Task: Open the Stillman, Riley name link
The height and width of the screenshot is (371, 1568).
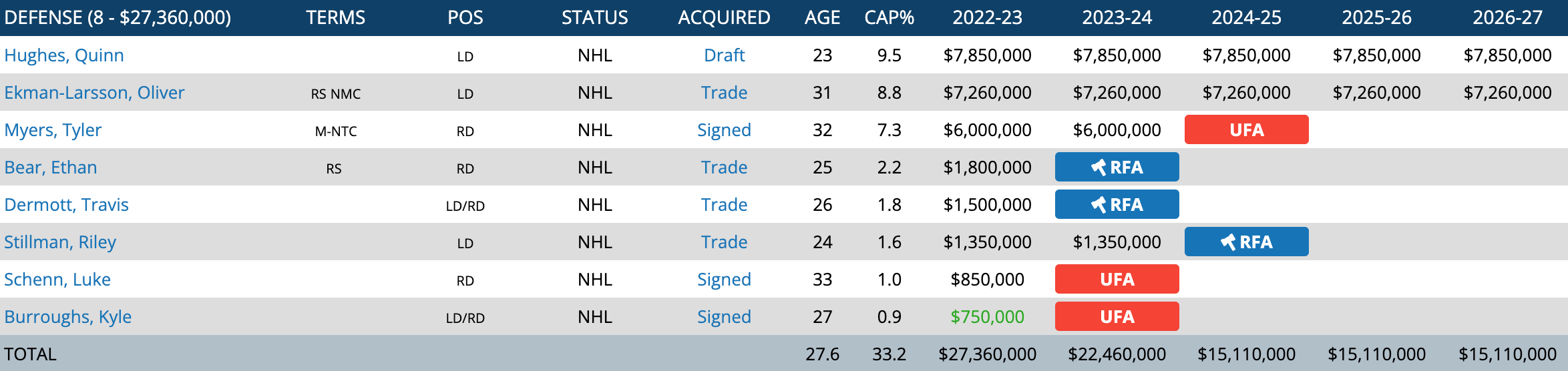Action: click(60, 242)
